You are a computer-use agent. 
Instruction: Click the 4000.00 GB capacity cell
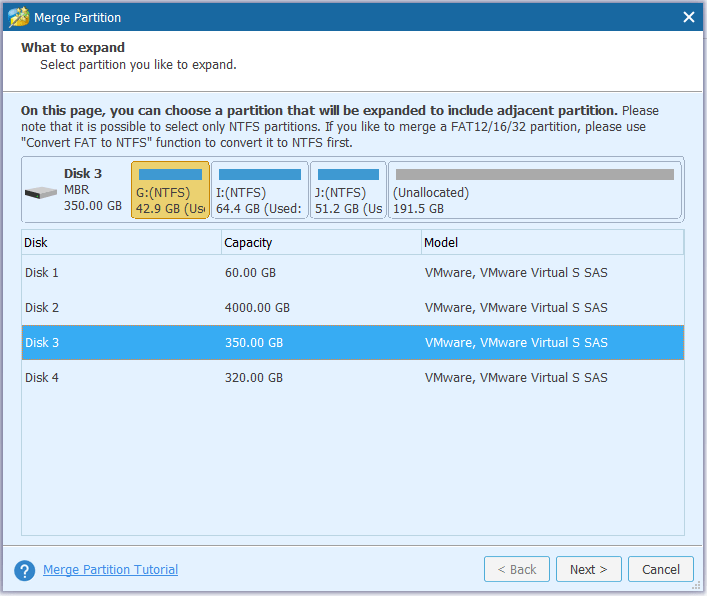[257, 307]
